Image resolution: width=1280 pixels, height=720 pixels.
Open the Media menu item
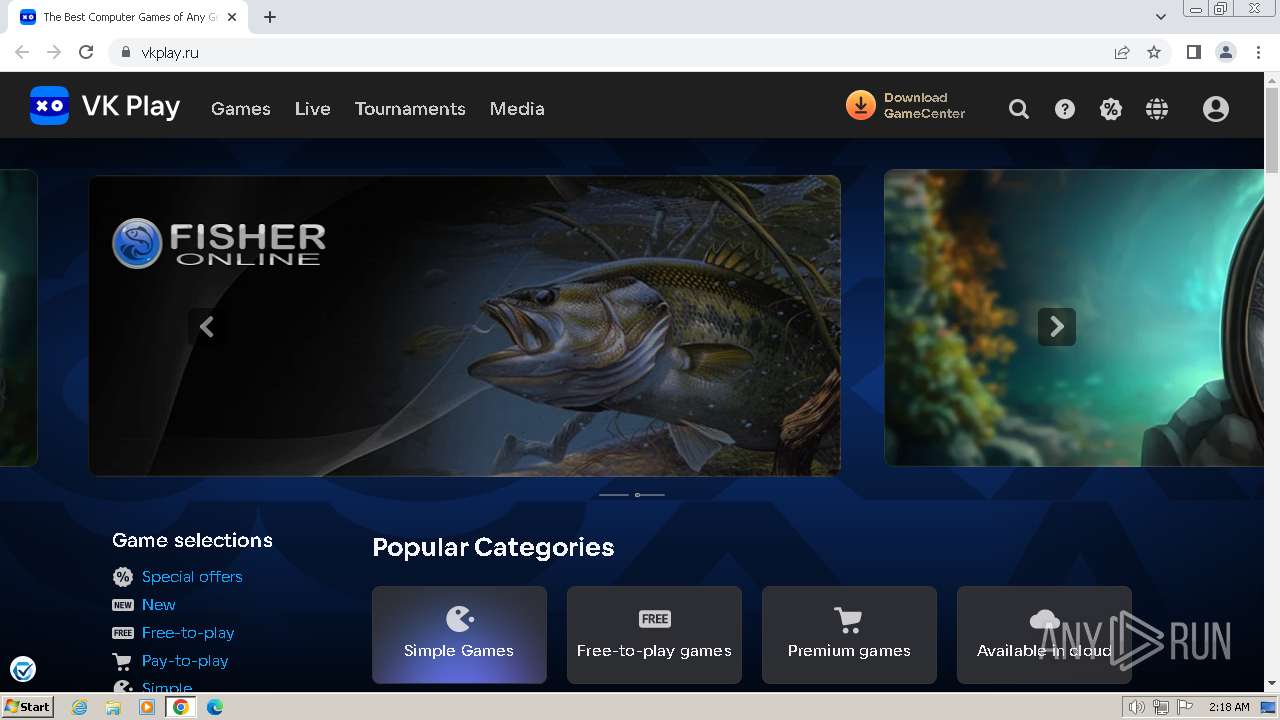517,109
